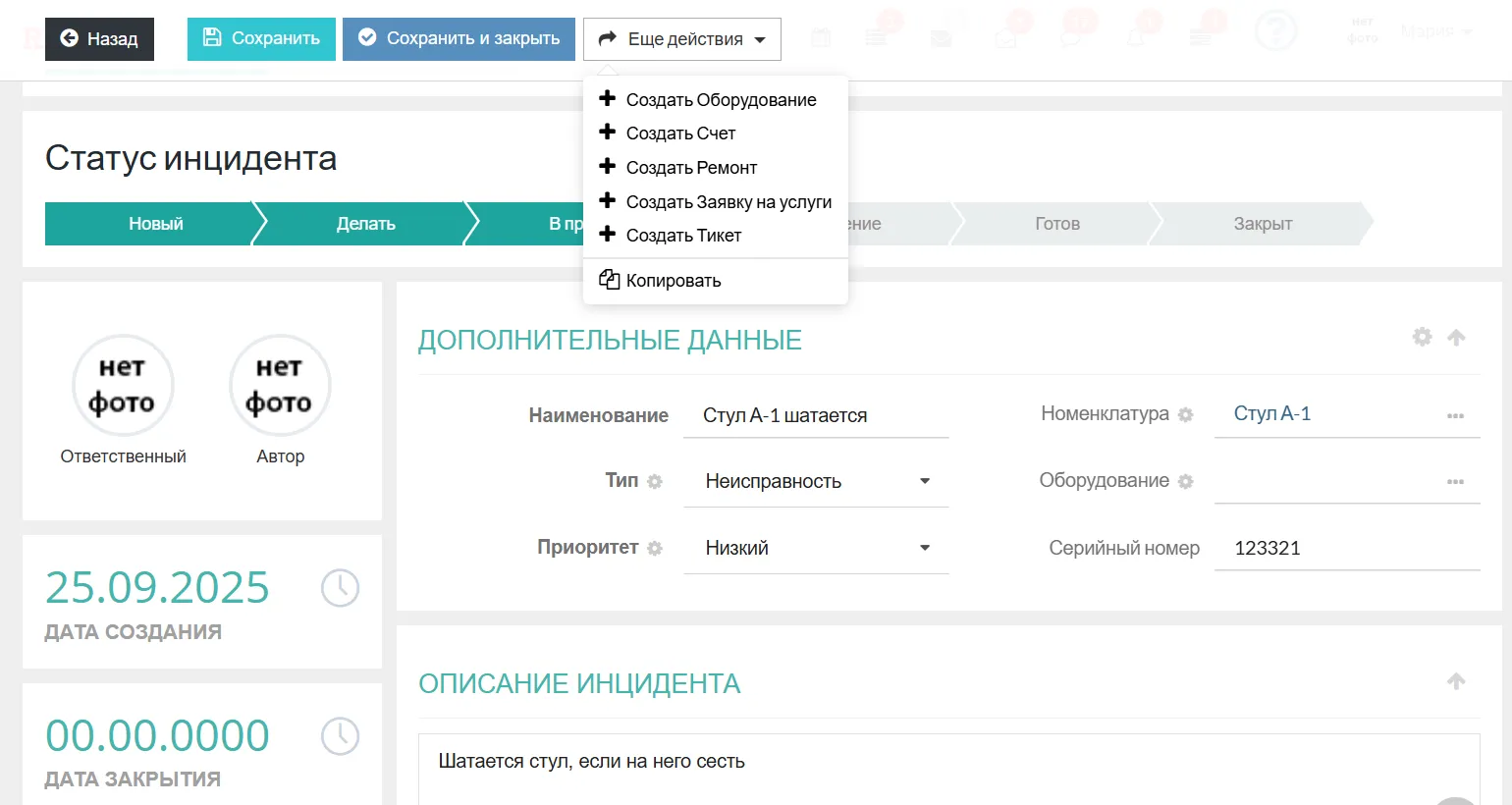Click the gear icon next to Приоритет
The image size is (1512, 805).
point(655,548)
